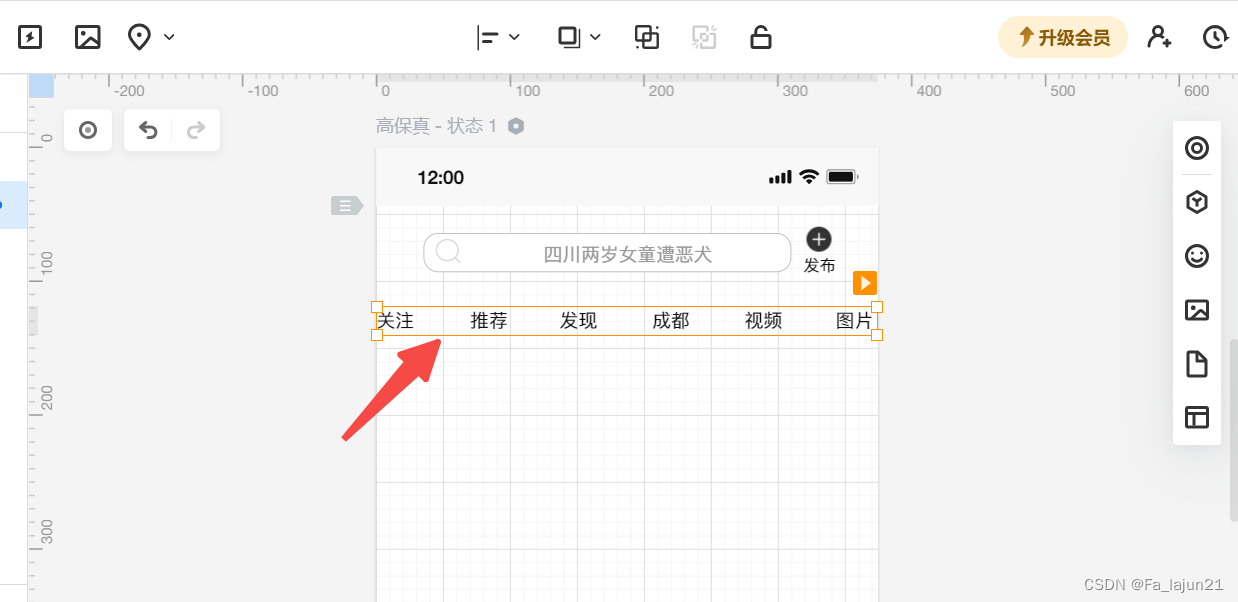Screen dimensions: 1238x602
Task: Click the signal bars icon in status bar
Action: [780, 178]
